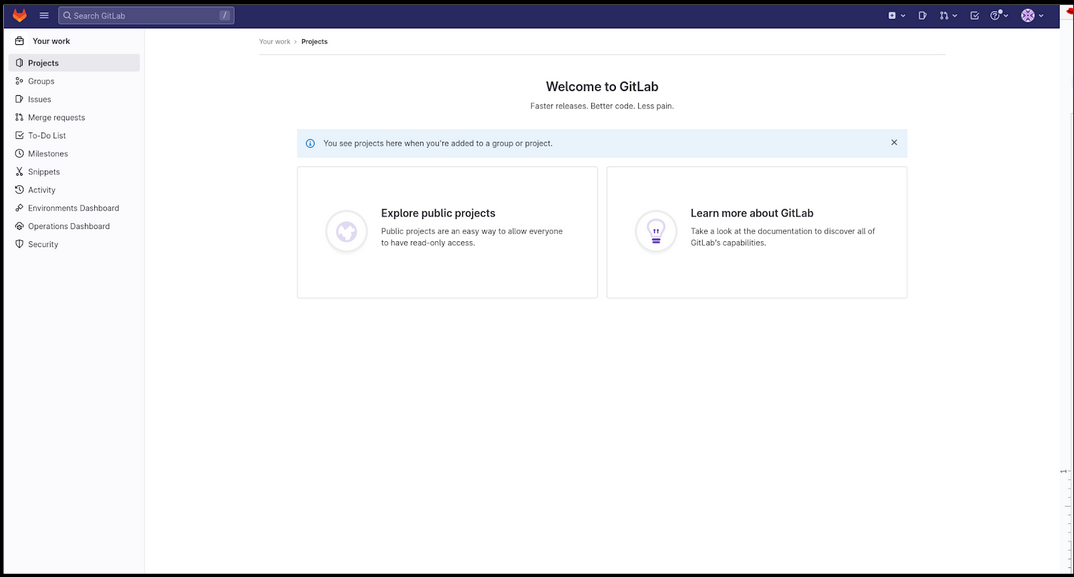
Task: Click the Operations Dashboard icon
Action: tap(19, 226)
